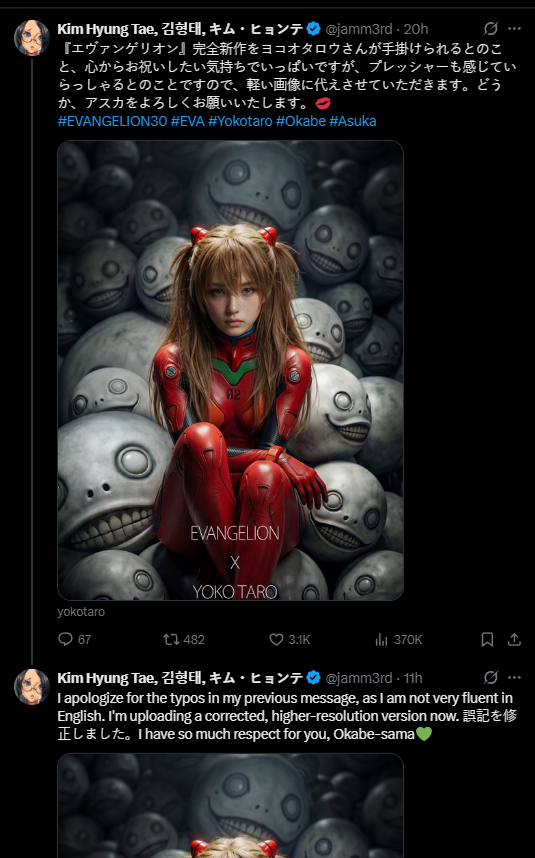Retweet the post with 482 reposts
This screenshot has width=535, height=858.
184,639
